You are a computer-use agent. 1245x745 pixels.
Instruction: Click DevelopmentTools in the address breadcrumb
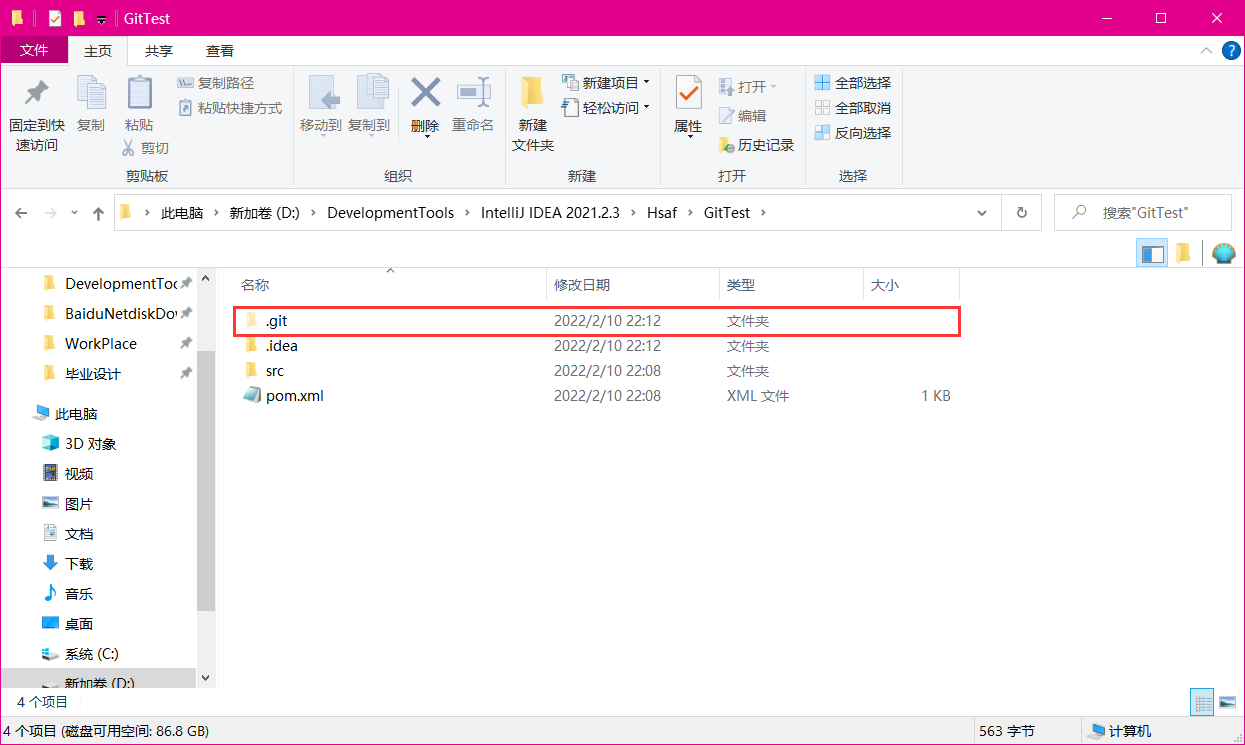click(x=390, y=213)
